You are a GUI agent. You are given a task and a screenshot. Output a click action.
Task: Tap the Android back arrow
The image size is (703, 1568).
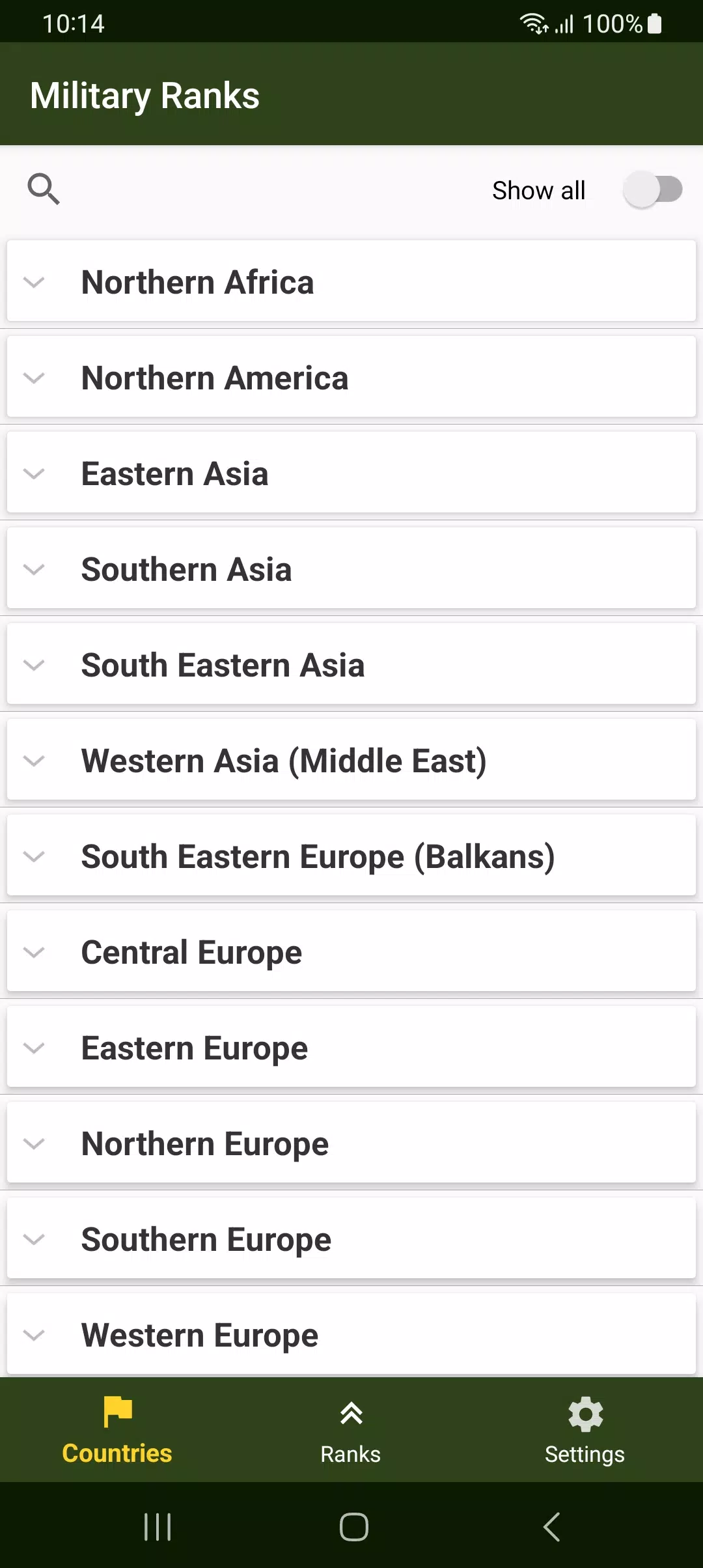[x=552, y=1526]
